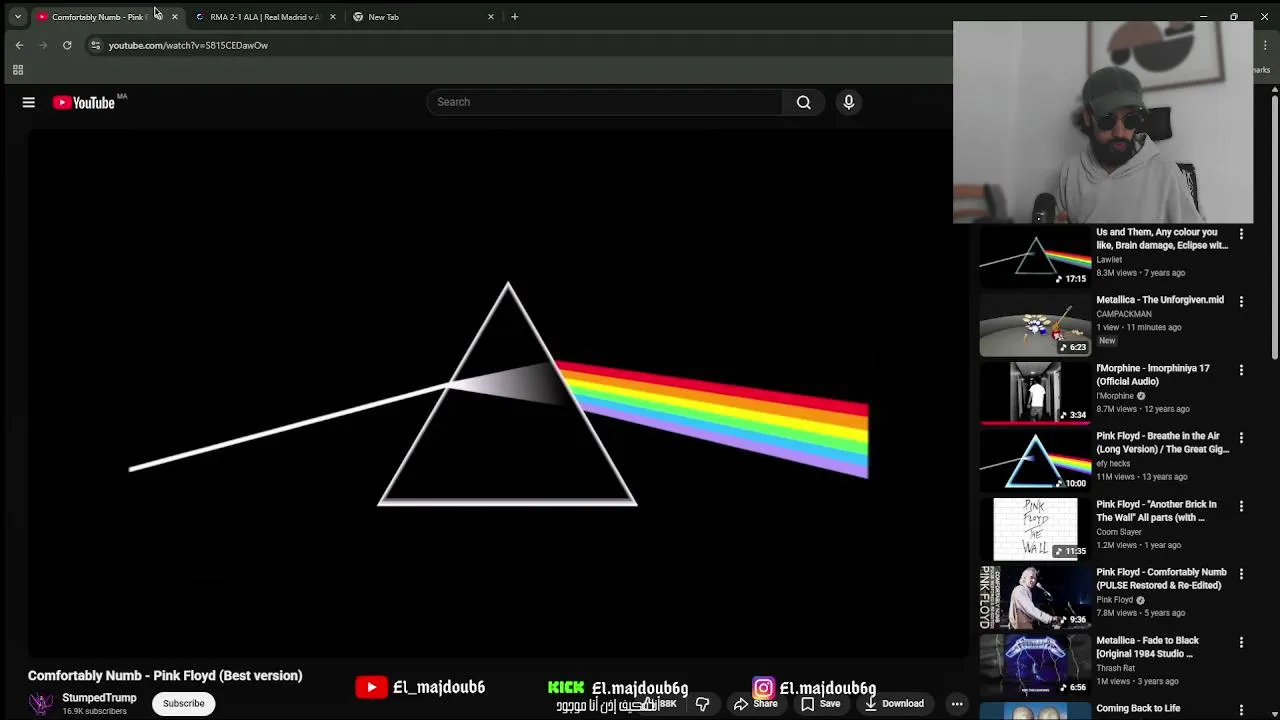Click channel name Lawliet
Image resolution: width=1280 pixels, height=720 pixels.
coord(1109,260)
